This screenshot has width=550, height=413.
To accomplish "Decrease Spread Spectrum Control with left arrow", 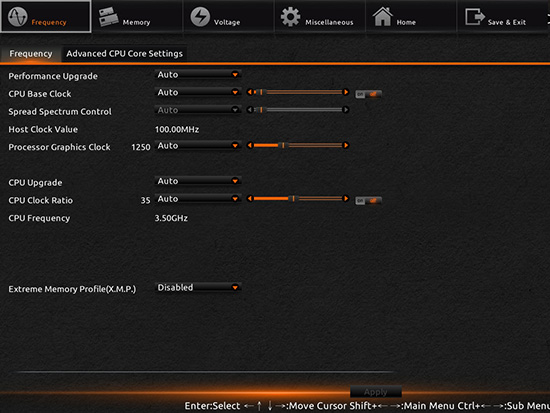I will point(249,110).
